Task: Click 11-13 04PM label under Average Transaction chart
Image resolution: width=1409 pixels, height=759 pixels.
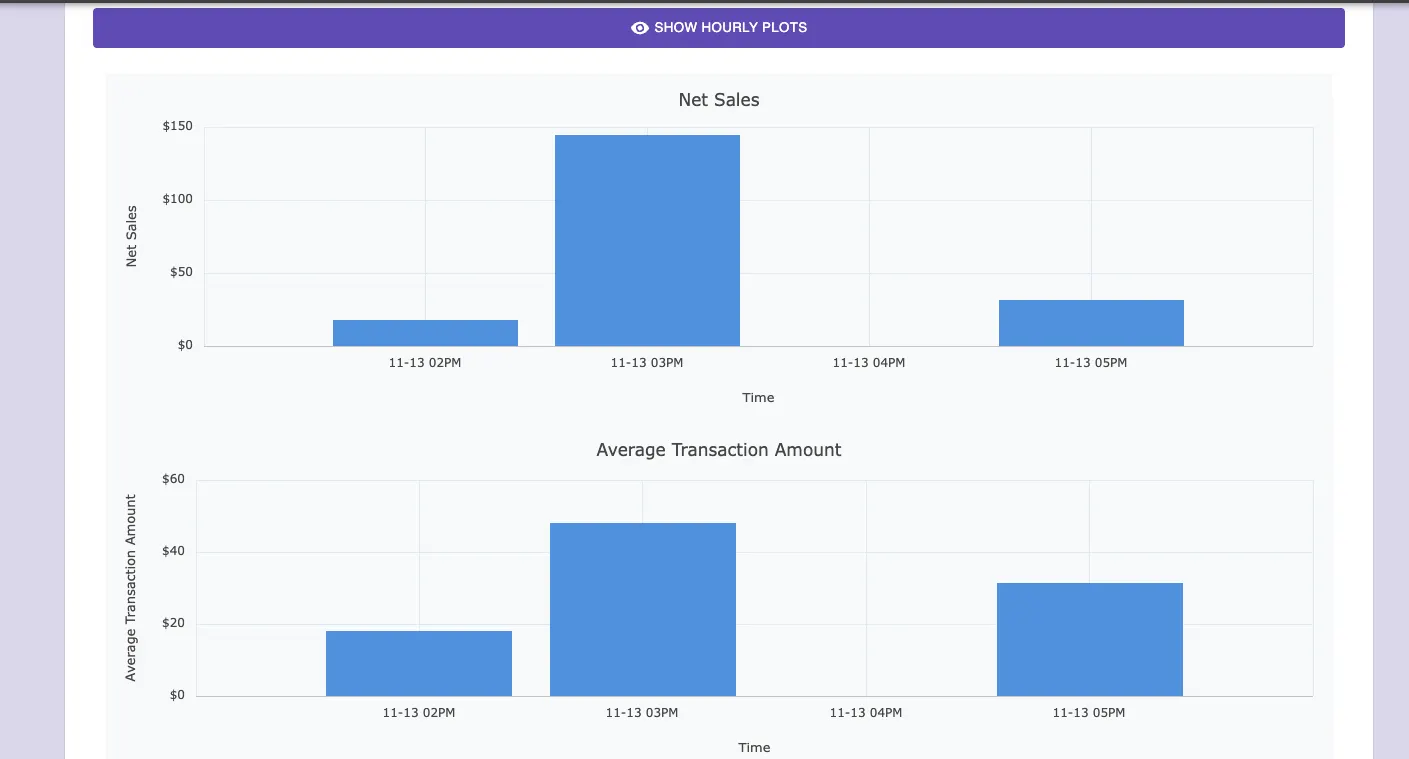Action: (x=865, y=713)
